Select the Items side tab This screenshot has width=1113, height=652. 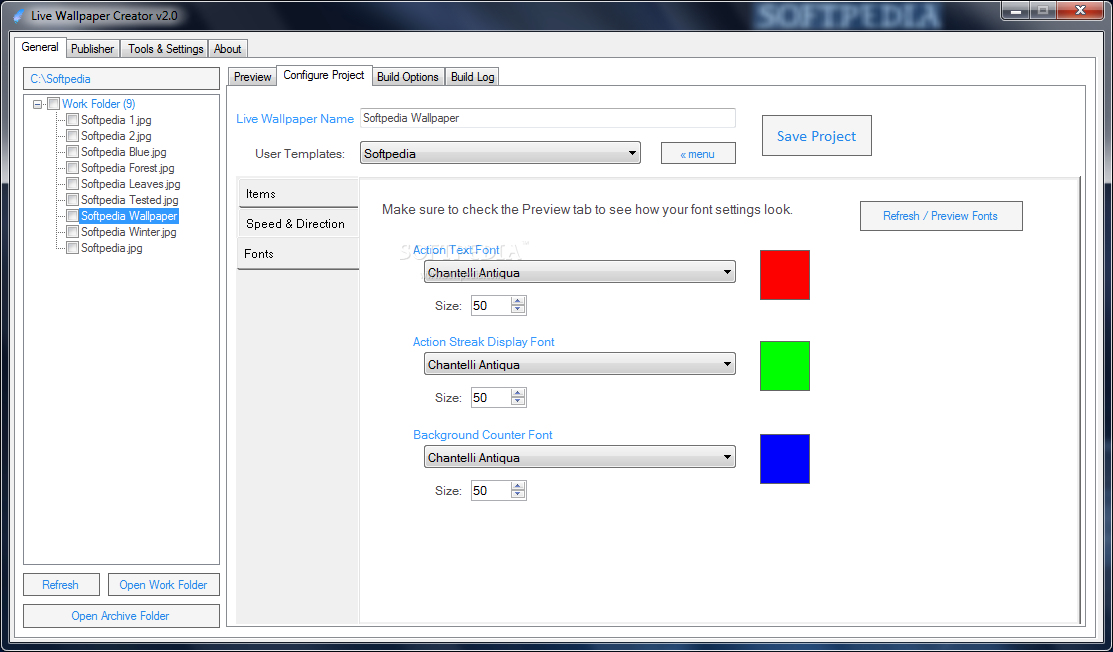click(298, 194)
